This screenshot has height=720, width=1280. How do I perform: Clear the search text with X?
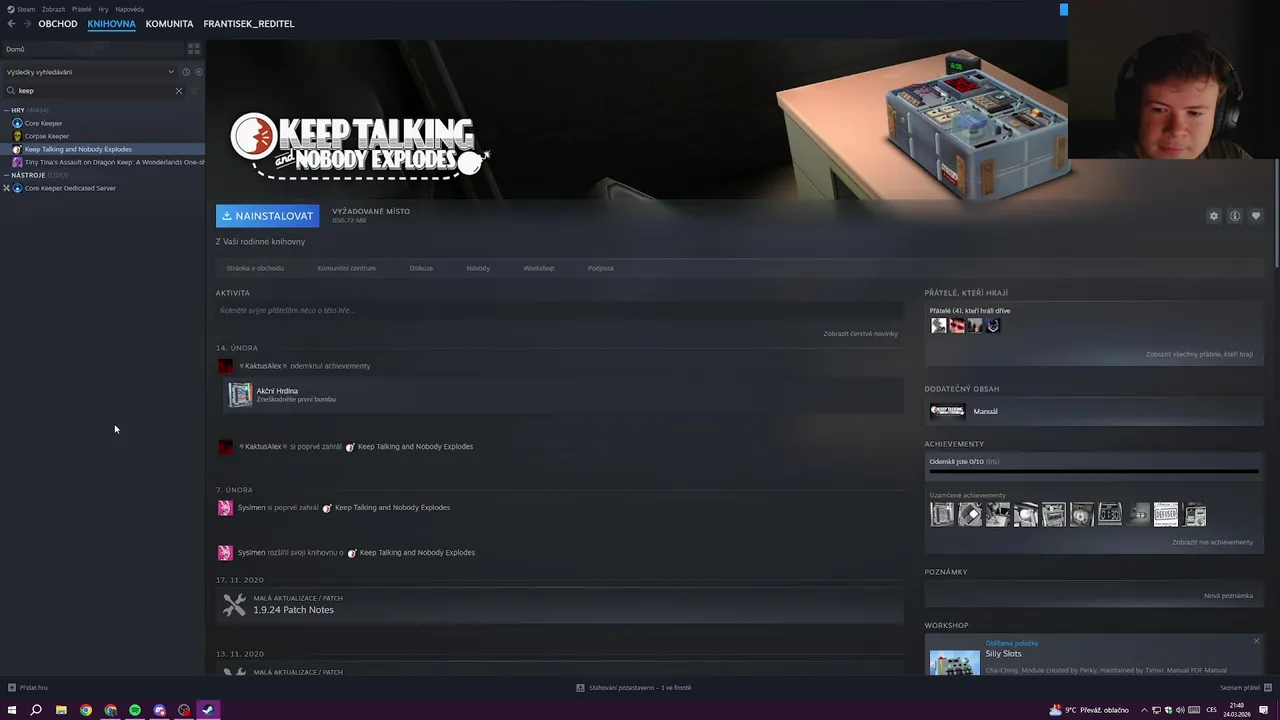179,91
